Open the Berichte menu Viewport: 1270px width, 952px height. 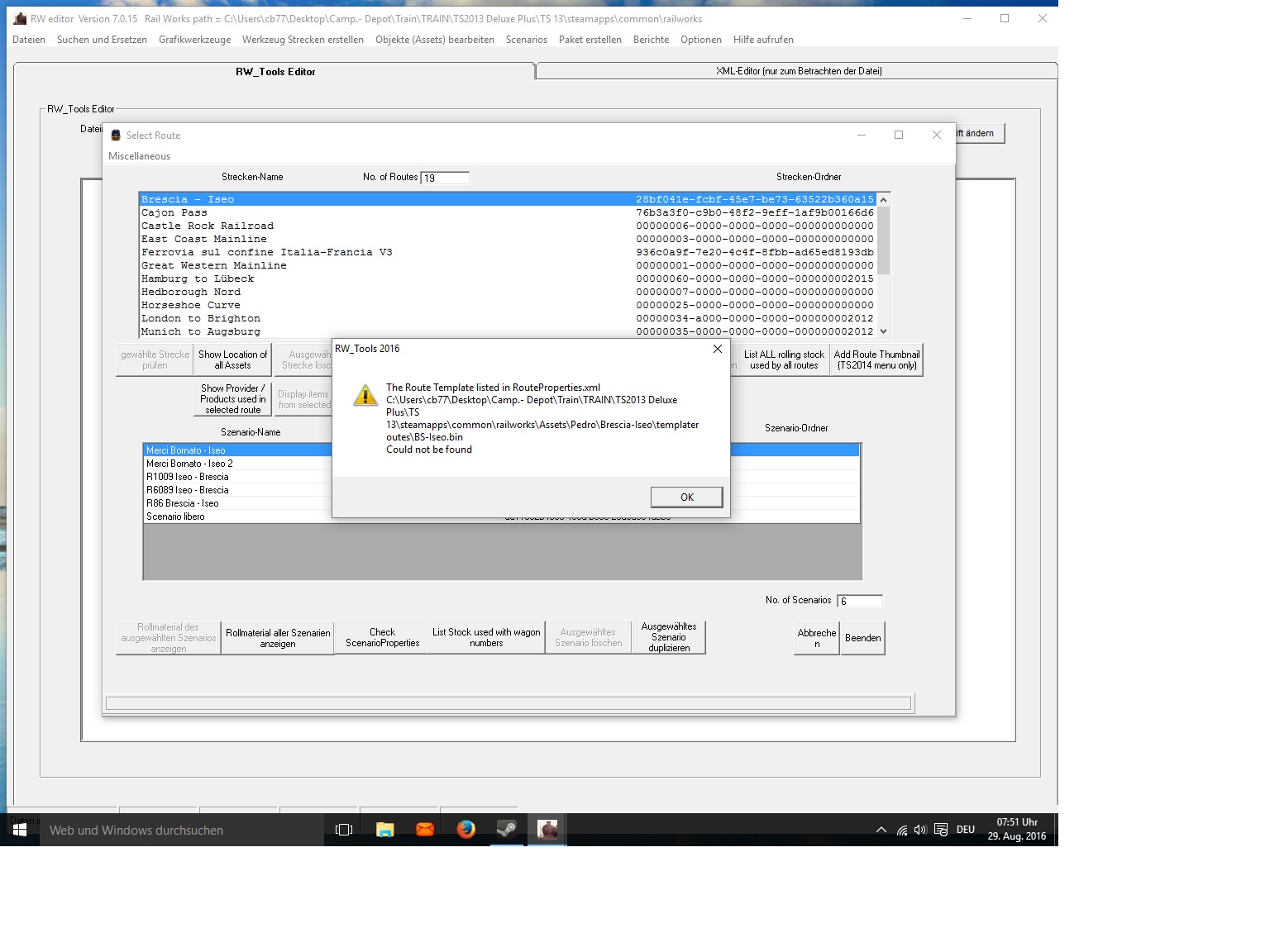point(652,40)
